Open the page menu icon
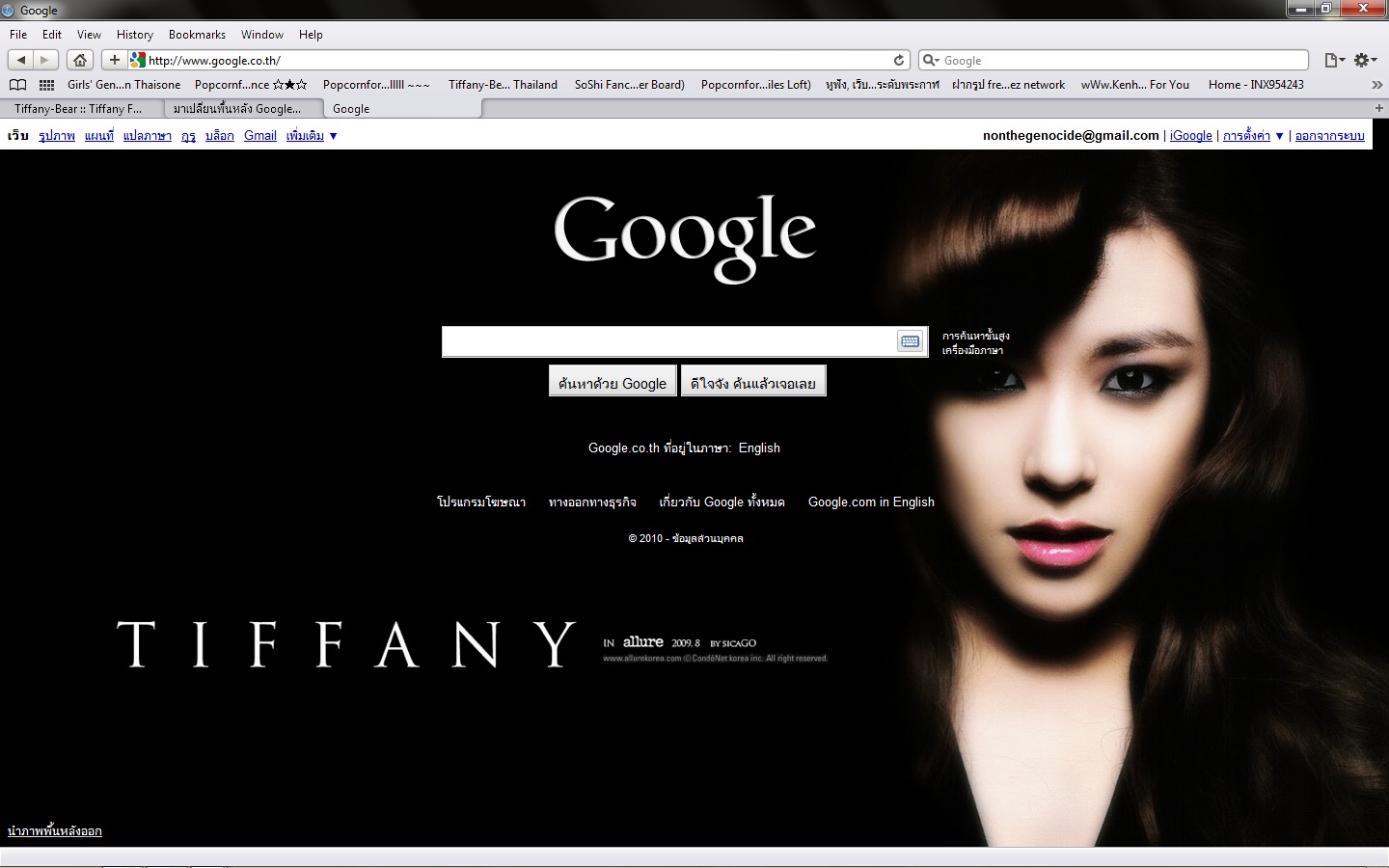The width and height of the screenshot is (1389, 868). pyautogui.click(x=1334, y=60)
